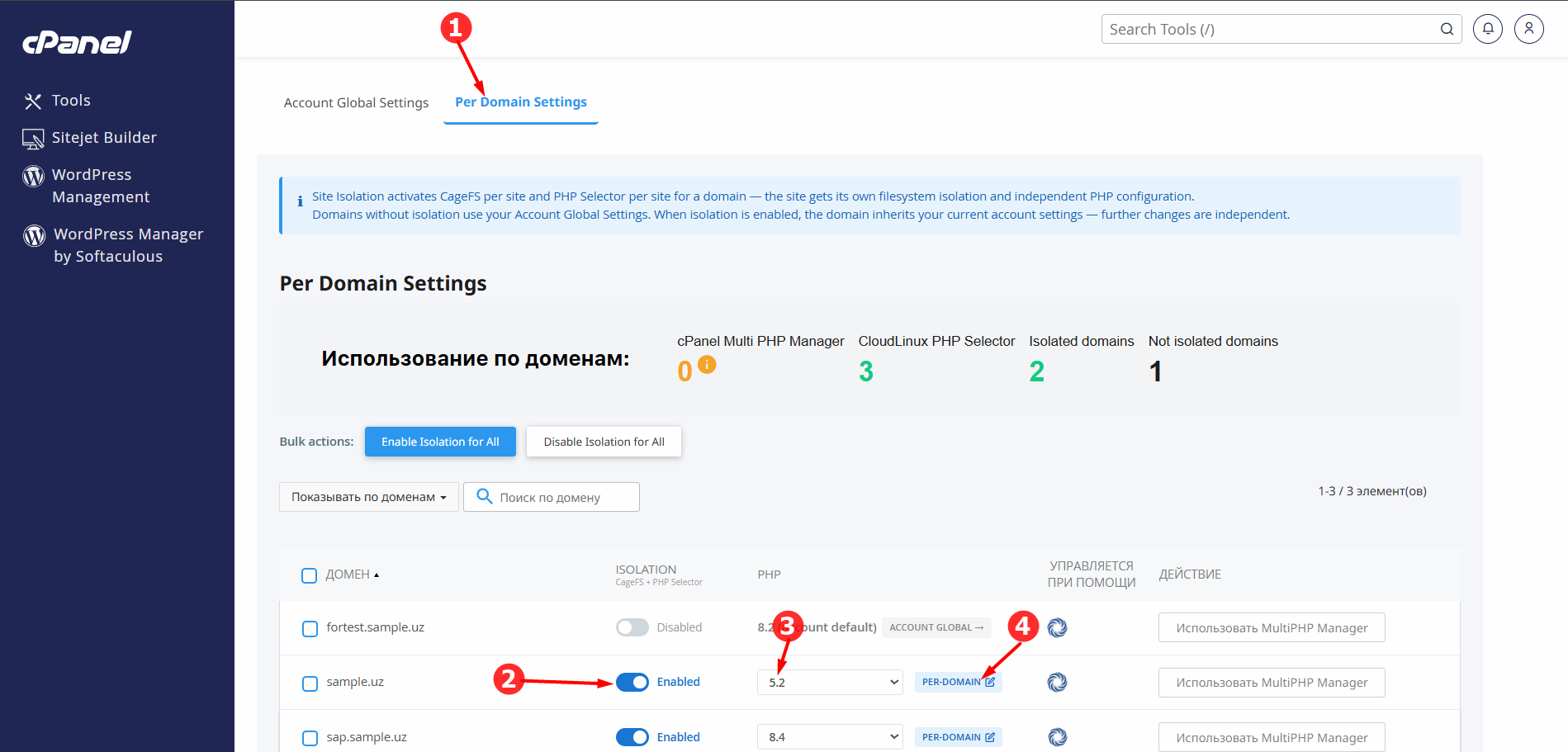Tick the checkbox for sap.sample.uz
The height and width of the screenshot is (752, 1568).
point(310,738)
